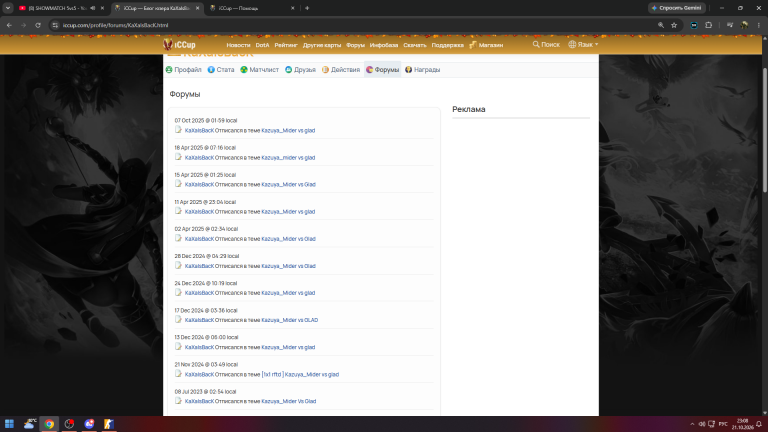Click KaXaIsBacK username in 08 Jul 2023 entry
The width and height of the screenshot is (768, 432).
tap(199, 402)
